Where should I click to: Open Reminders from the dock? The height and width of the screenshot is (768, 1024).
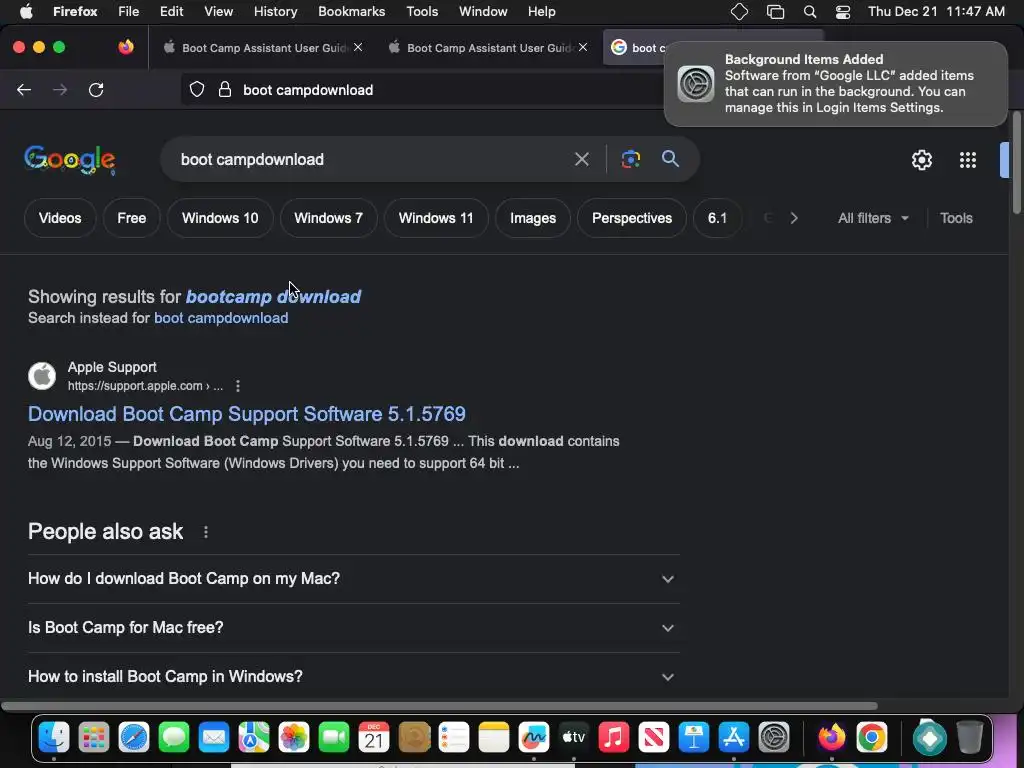click(x=454, y=738)
